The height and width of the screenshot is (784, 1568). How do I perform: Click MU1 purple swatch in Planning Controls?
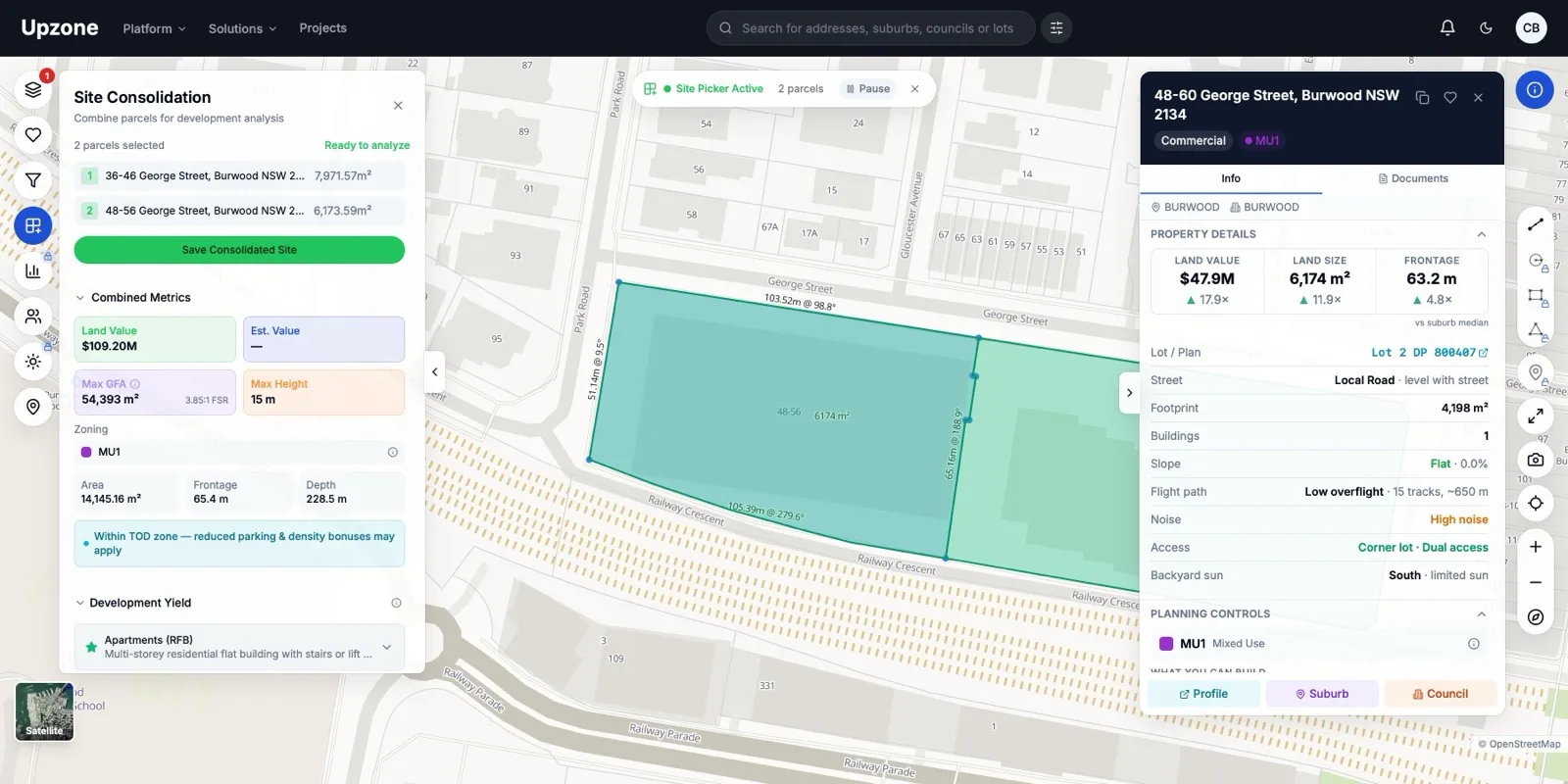click(1166, 644)
